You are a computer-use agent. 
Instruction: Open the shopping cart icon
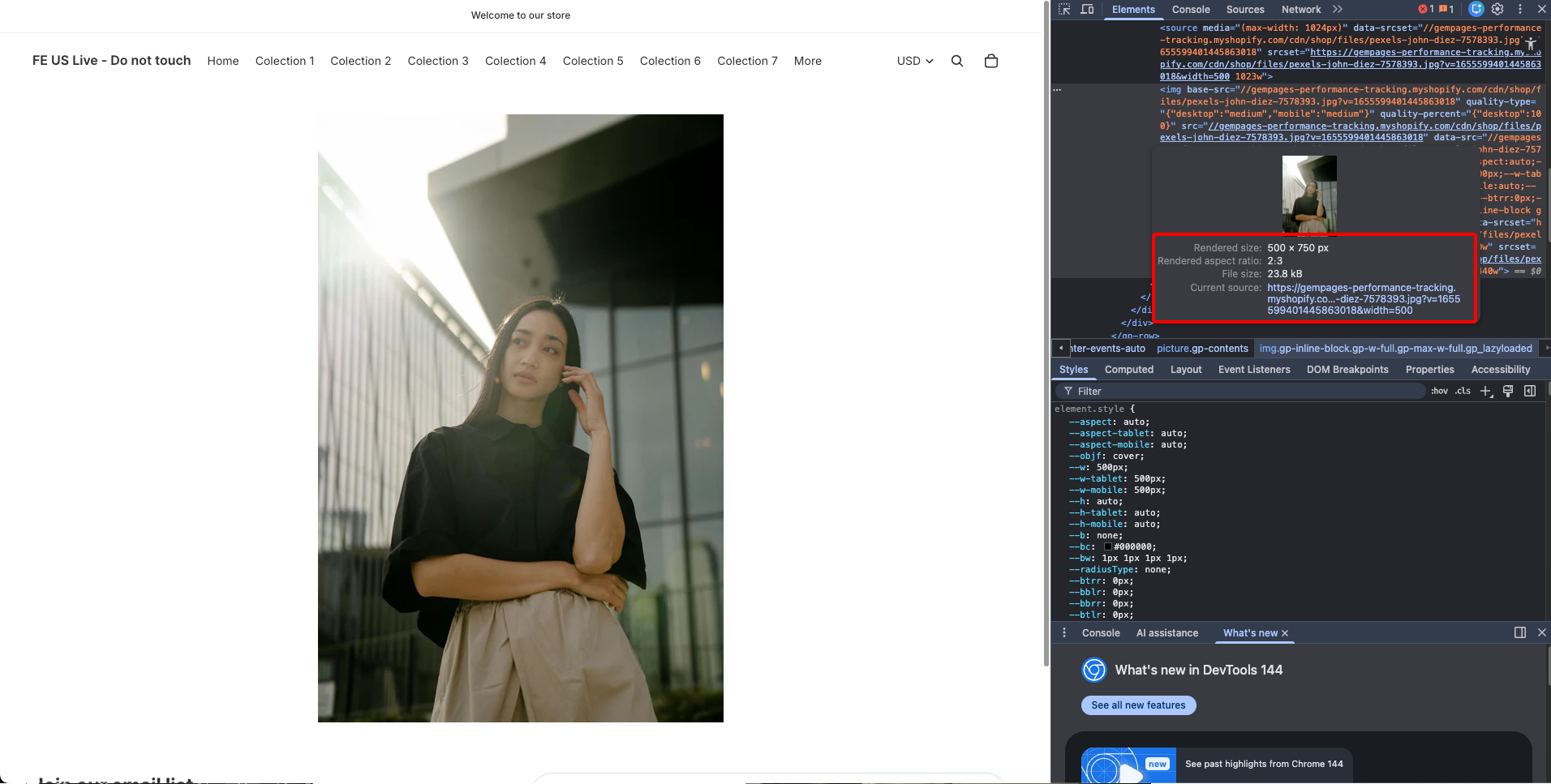(990, 61)
